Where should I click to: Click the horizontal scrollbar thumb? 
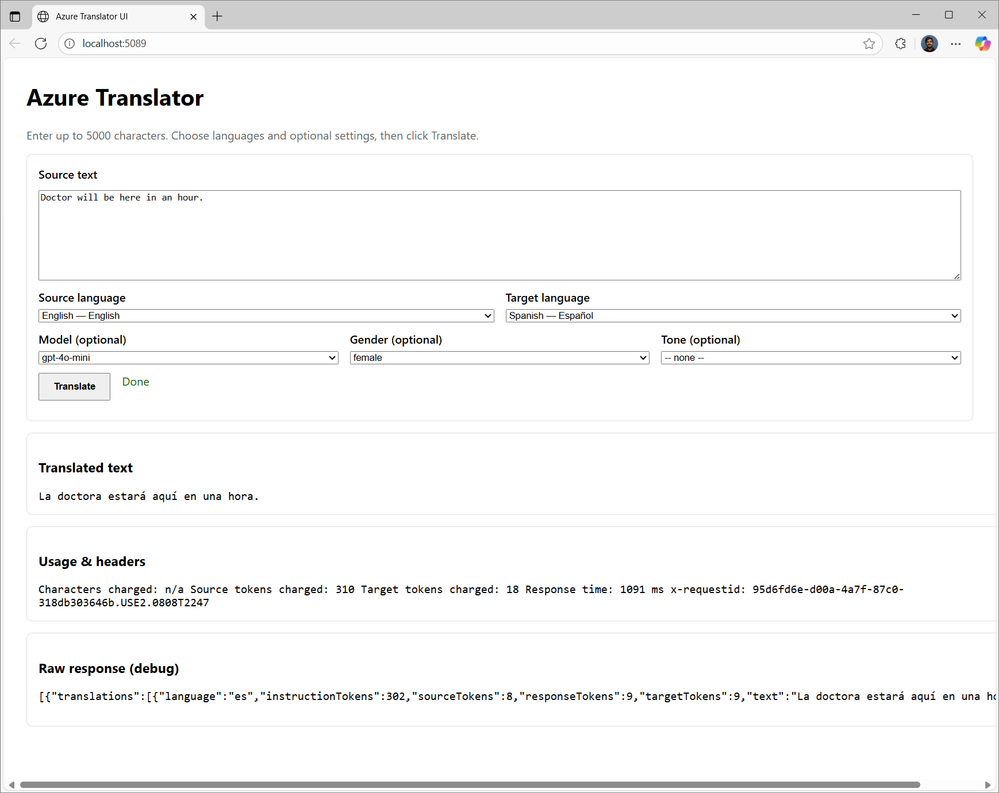coord(470,785)
